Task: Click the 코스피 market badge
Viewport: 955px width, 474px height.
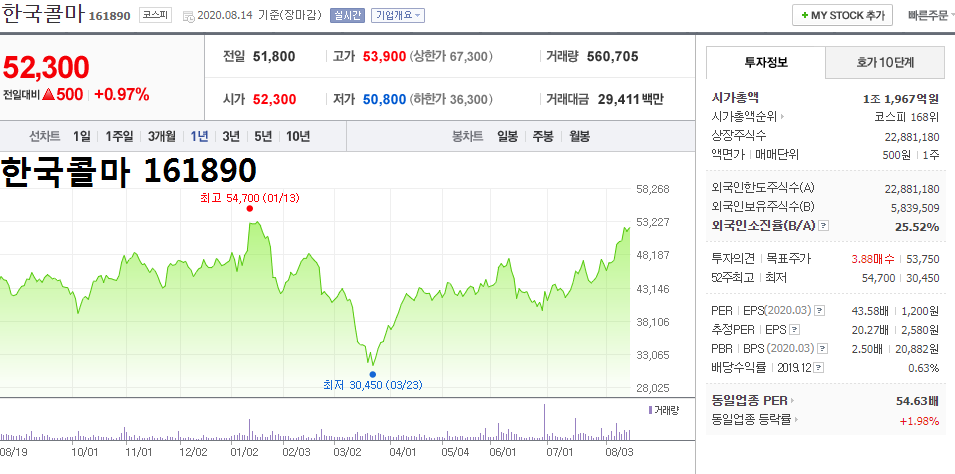Action: tap(155, 16)
